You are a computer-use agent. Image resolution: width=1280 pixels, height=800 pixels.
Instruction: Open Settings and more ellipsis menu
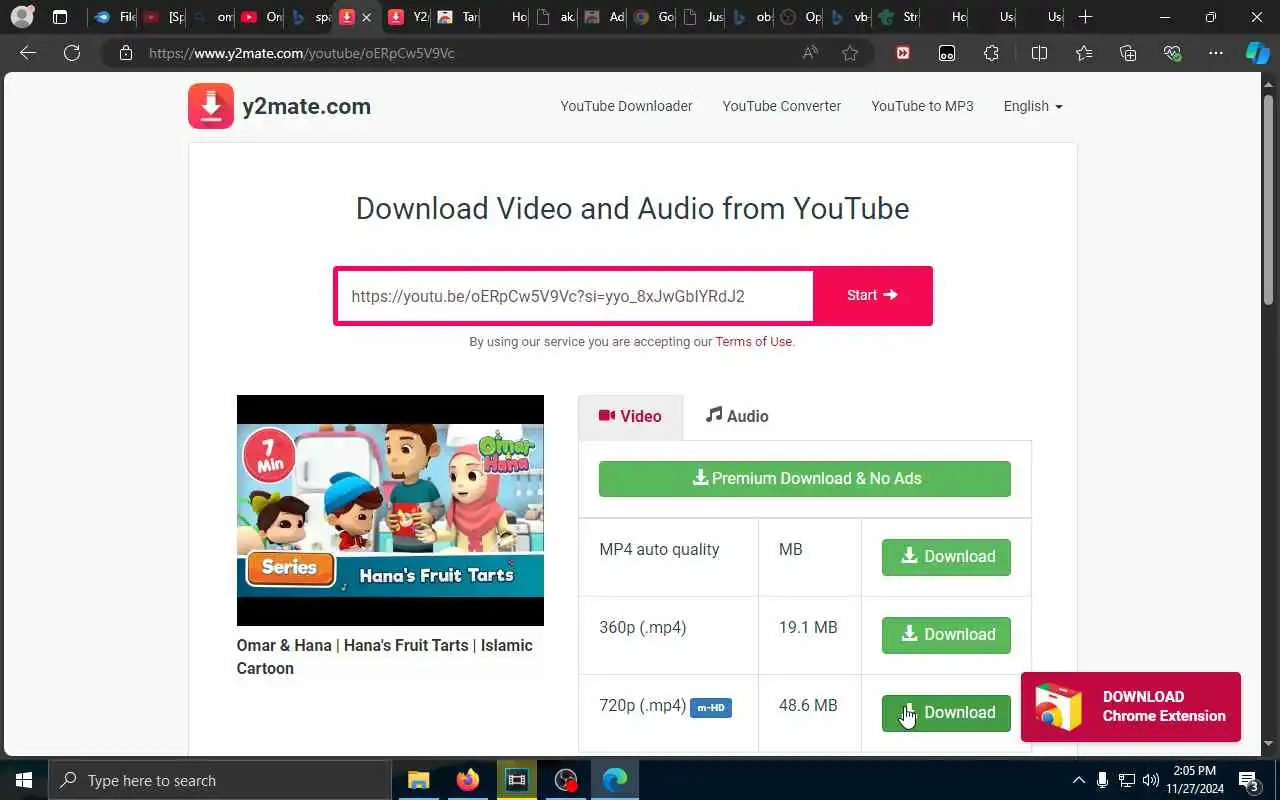point(1216,53)
